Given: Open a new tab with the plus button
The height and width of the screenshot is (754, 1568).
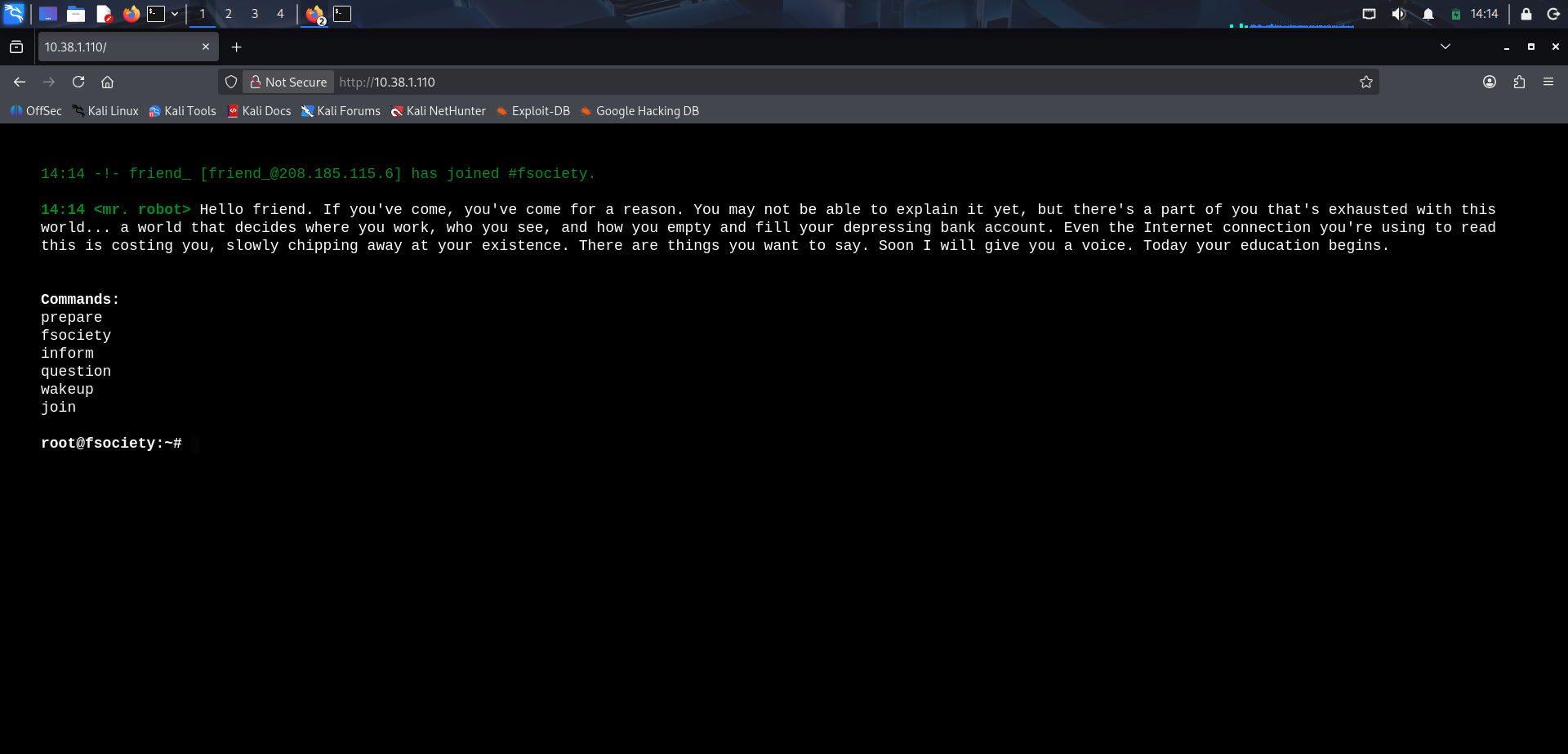Looking at the screenshot, I should tap(237, 47).
